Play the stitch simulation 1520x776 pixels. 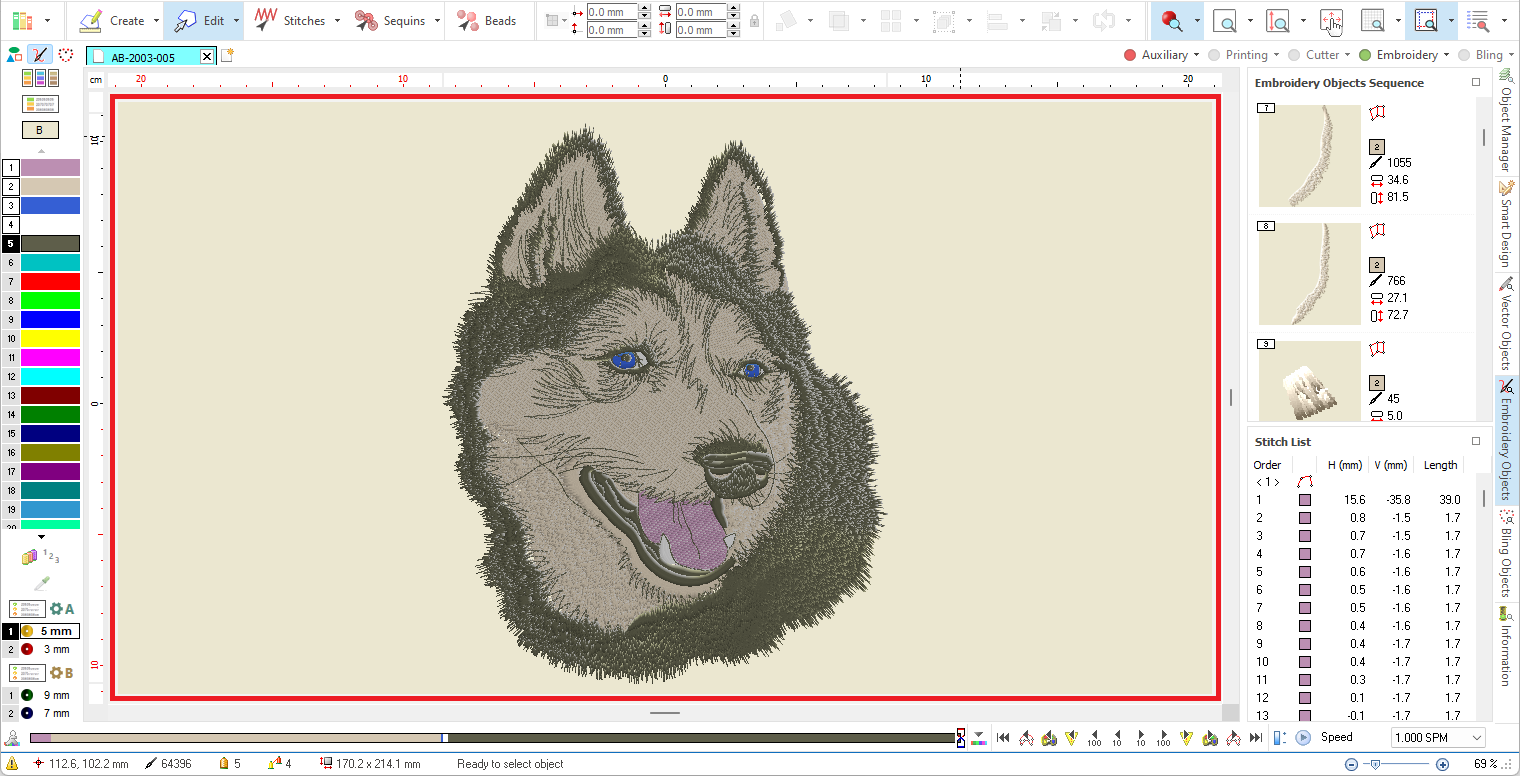tap(1303, 738)
